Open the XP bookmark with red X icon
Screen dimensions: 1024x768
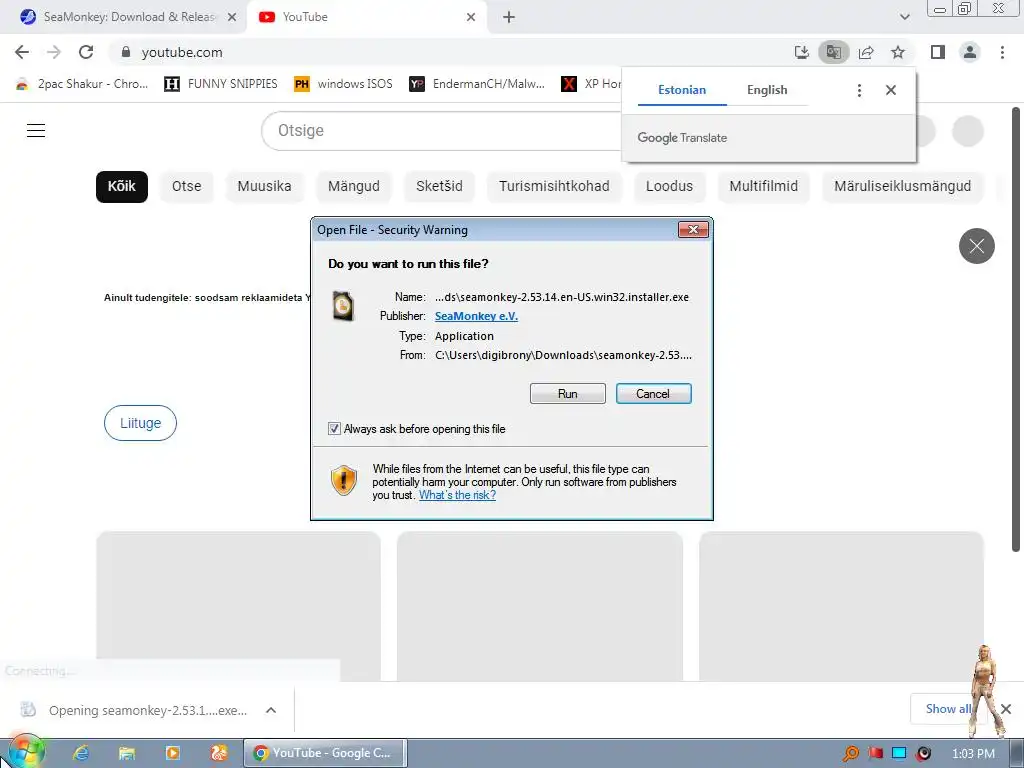click(x=591, y=84)
